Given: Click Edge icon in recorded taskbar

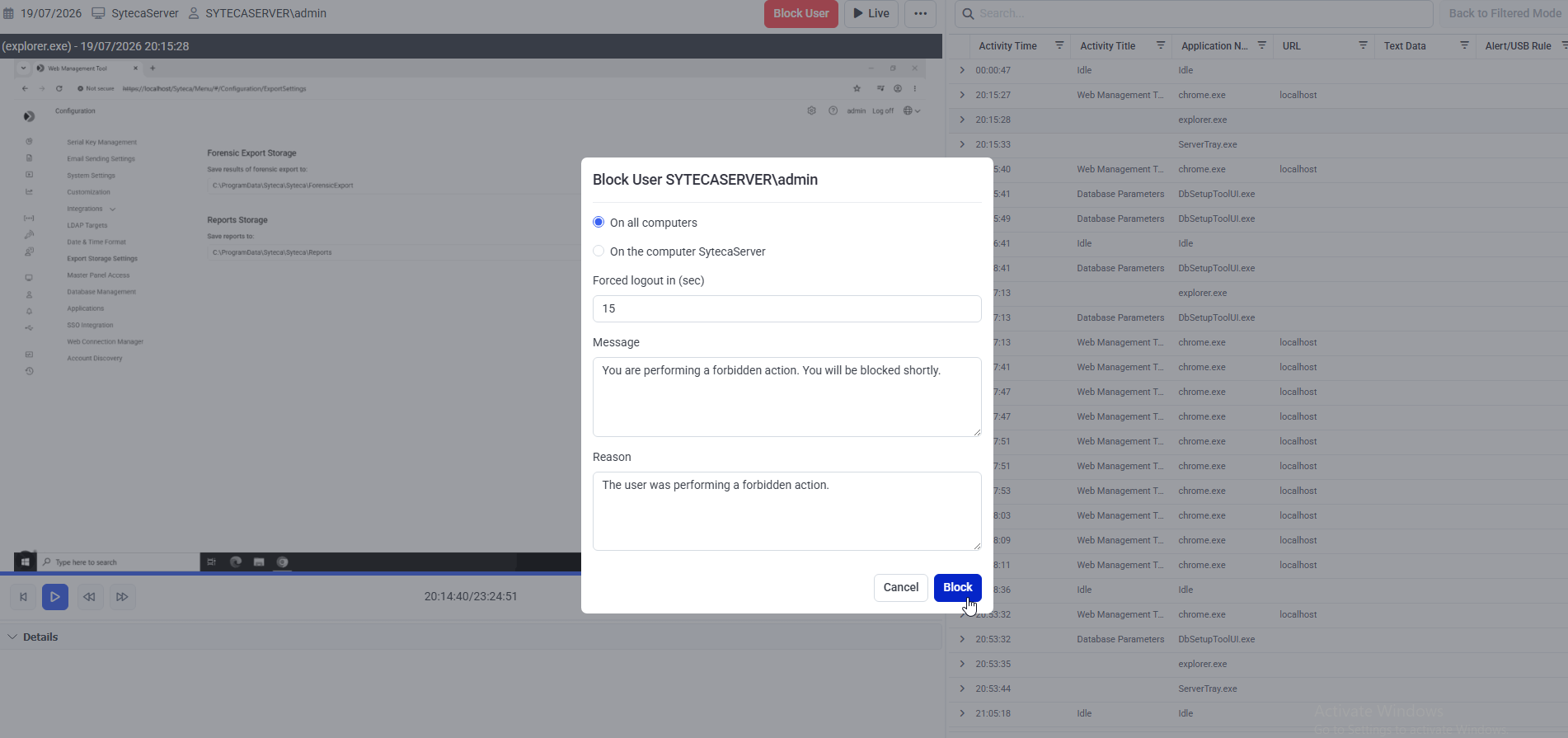Looking at the screenshot, I should pos(236,562).
